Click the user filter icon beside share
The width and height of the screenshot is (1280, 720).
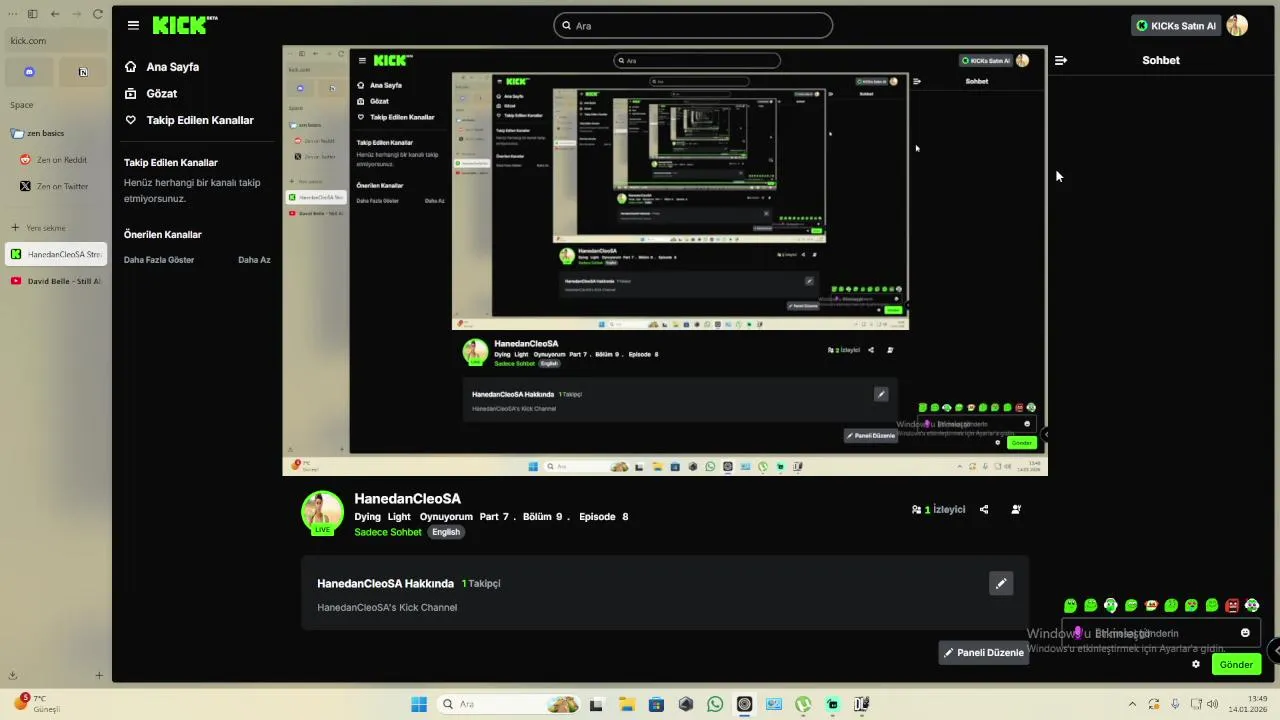pyautogui.click(x=1016, y=509)
